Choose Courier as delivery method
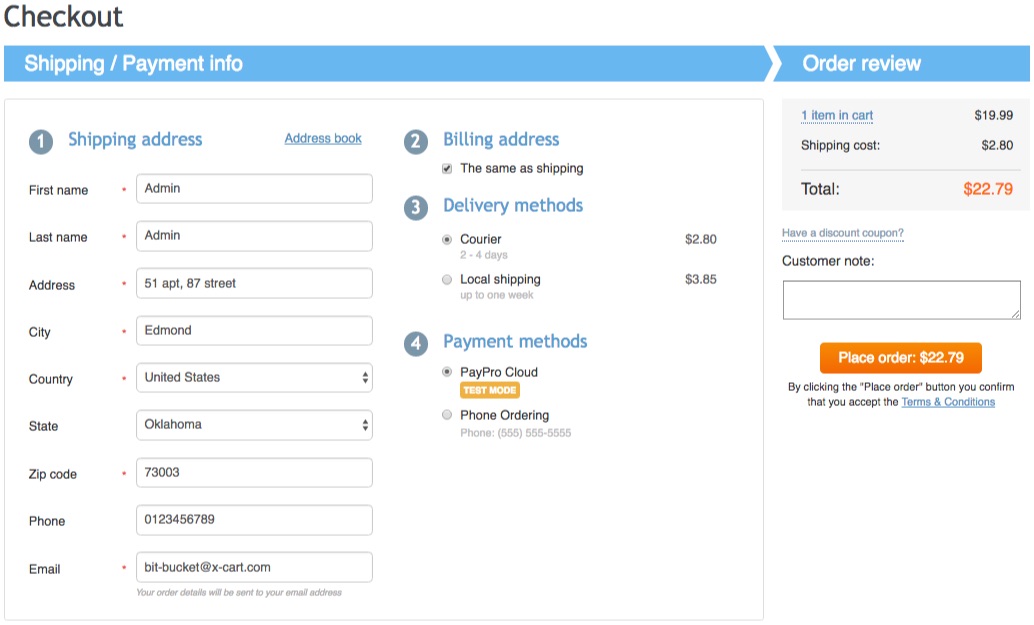Image resolution: width=1034 pixels, height=625 pixels. coord(447,239)
